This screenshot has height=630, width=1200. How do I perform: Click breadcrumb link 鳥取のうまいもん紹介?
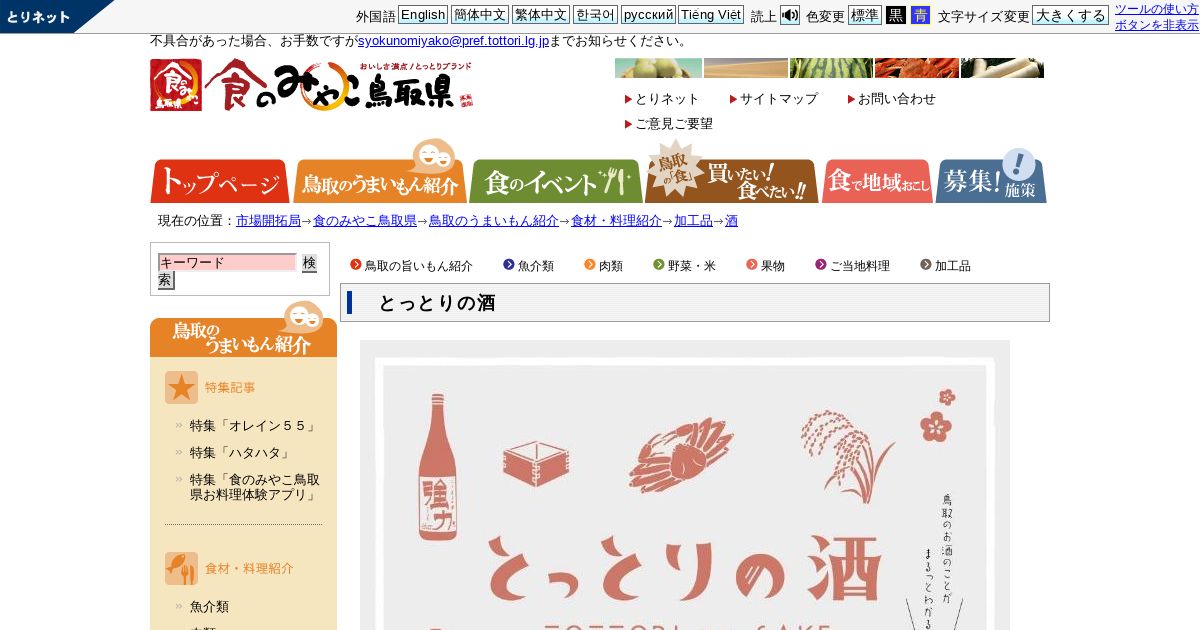point(494,221)
